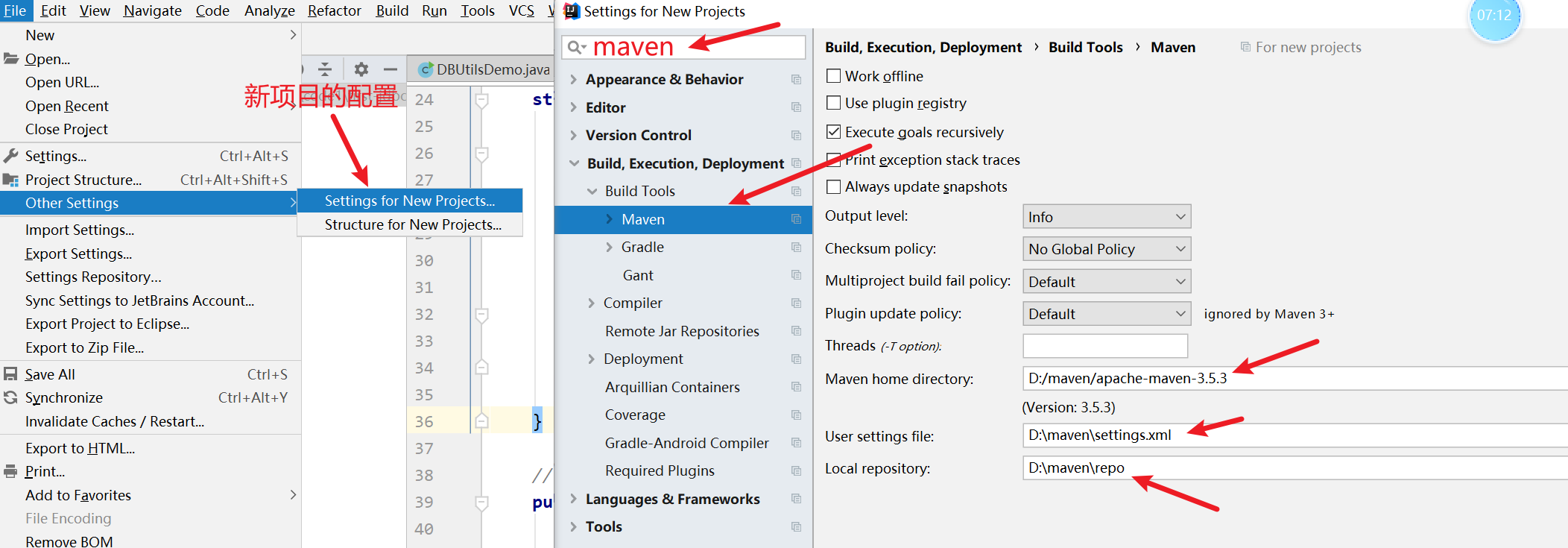Screen dimensions: 1568x548
Task: Click the For new projects icon in breadcrumb
Action: 1245,47
